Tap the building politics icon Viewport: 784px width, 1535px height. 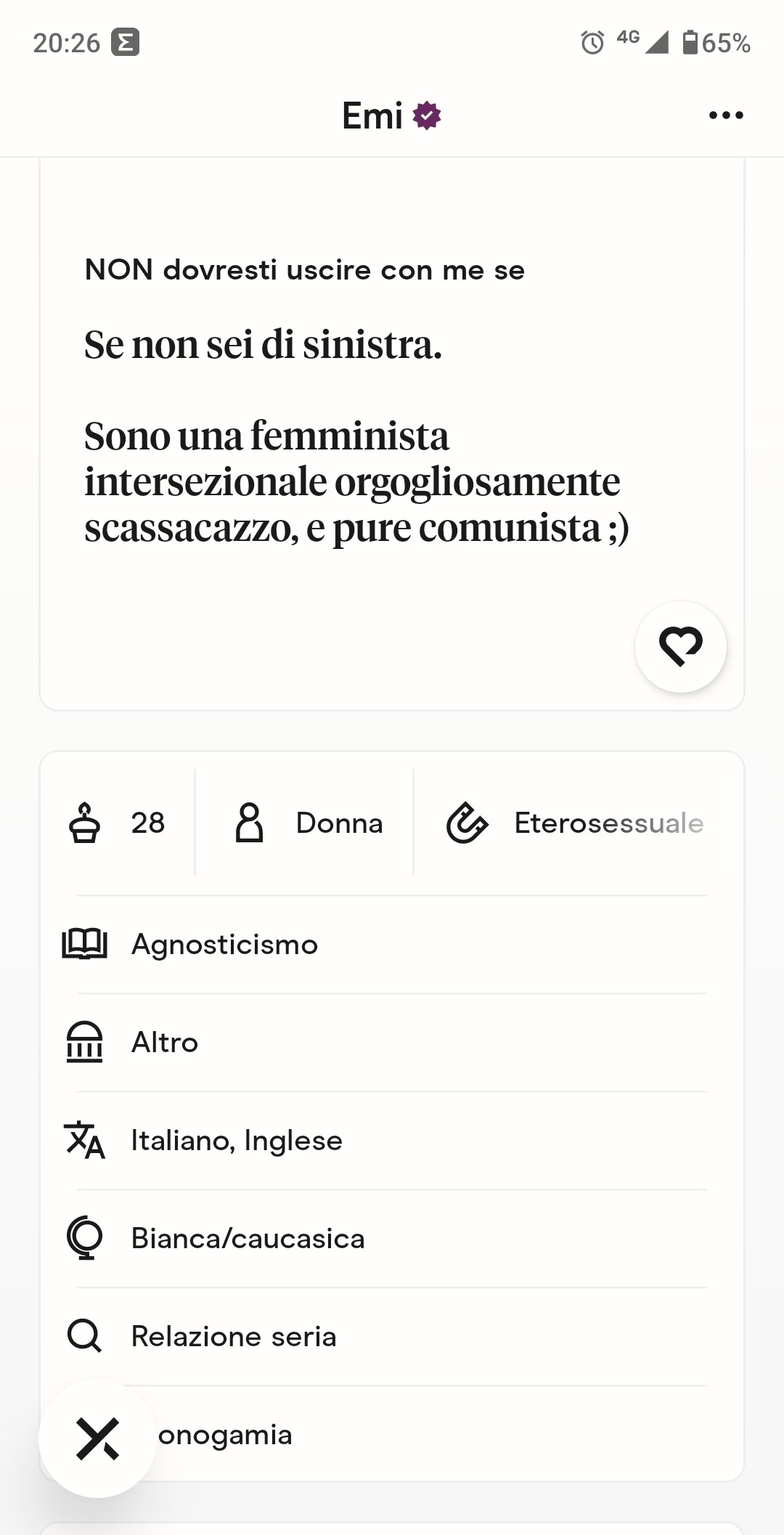click(x=84, y=1042)
